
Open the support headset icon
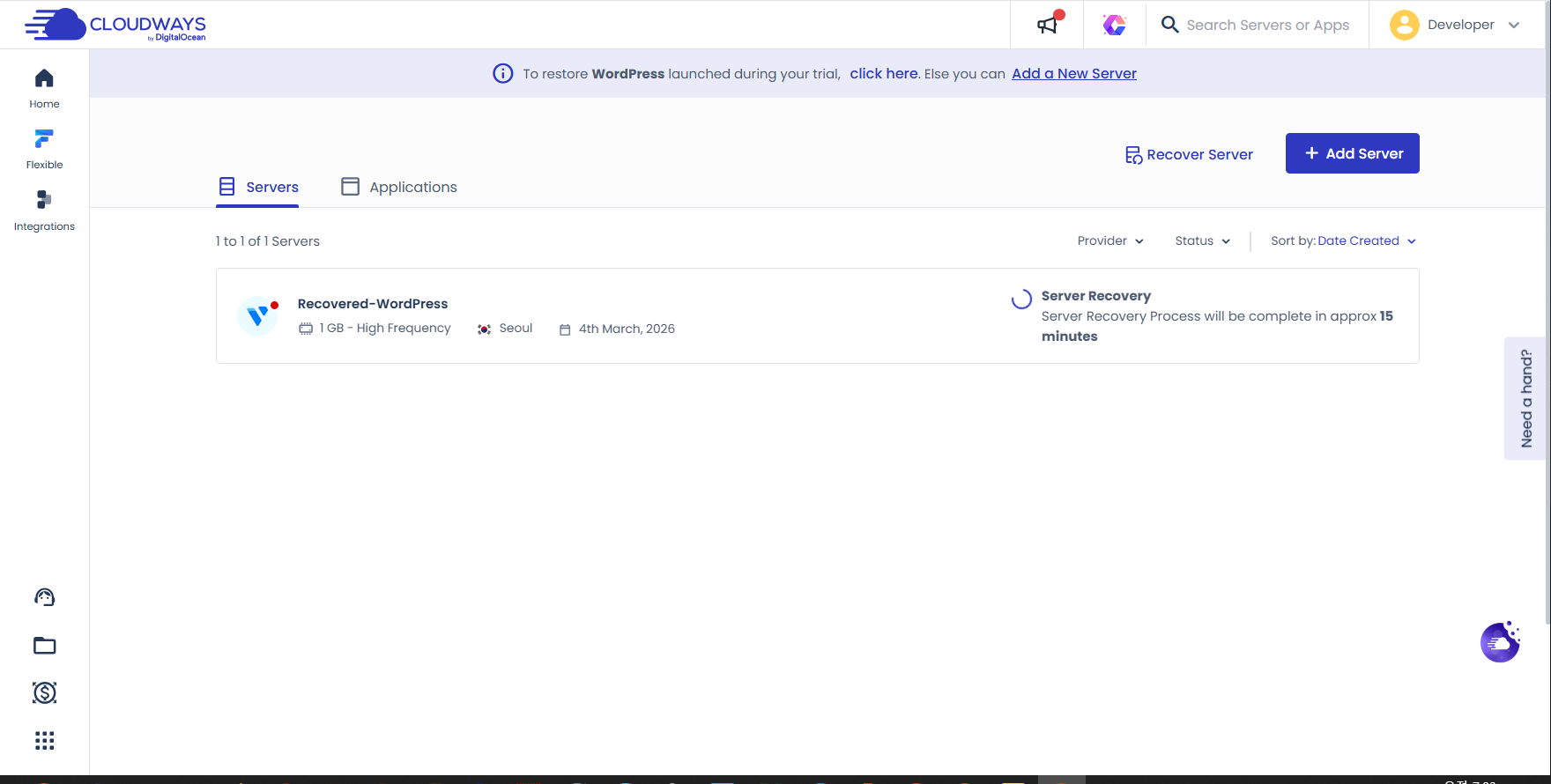point(44,597)
